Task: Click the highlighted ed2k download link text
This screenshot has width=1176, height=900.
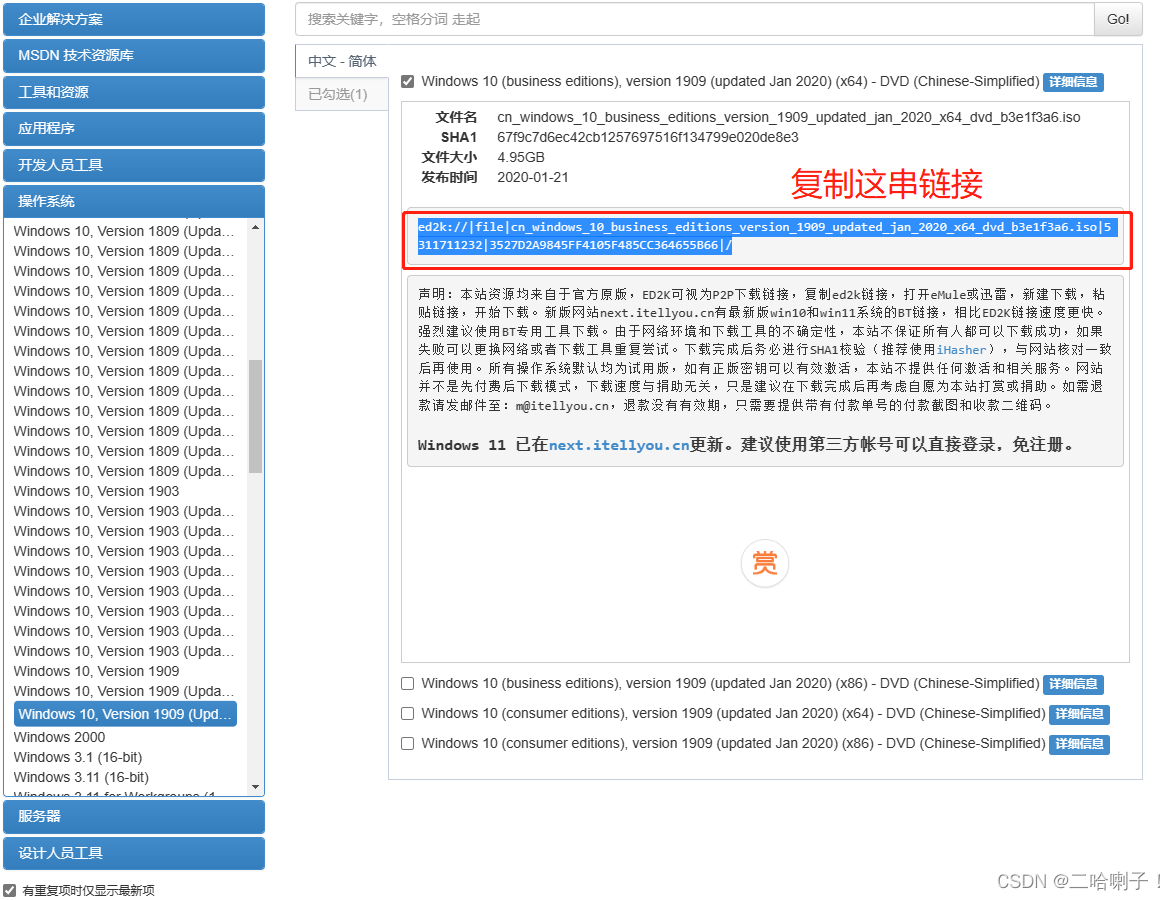Action: point(765,236)
